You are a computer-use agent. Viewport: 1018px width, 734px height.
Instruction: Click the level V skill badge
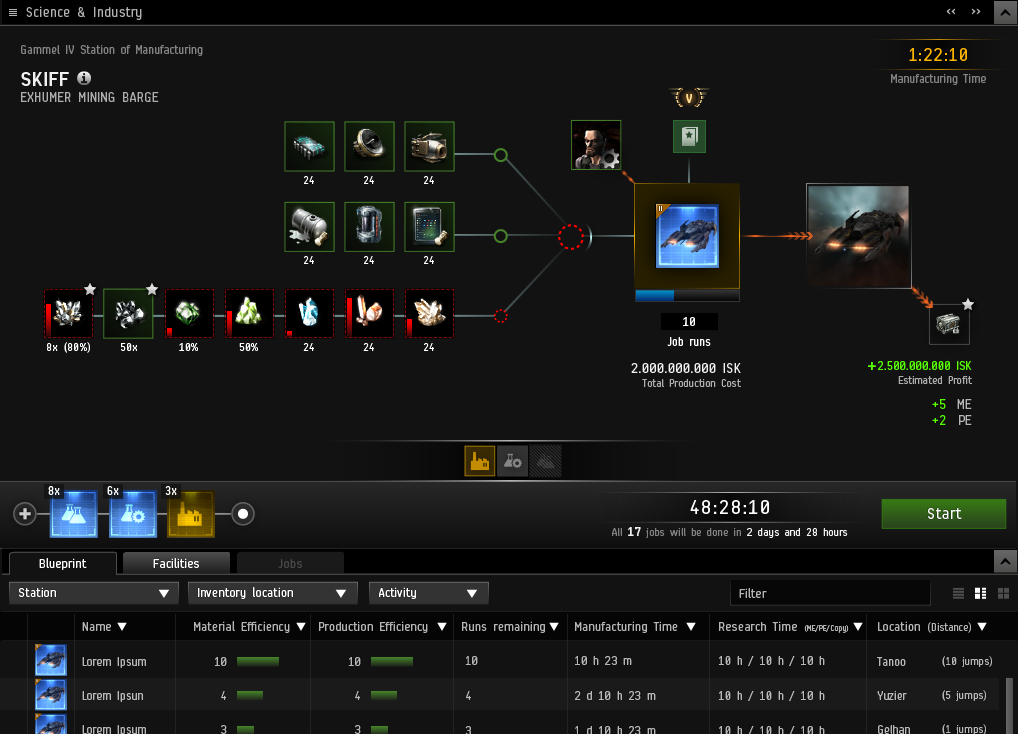coord(689,98)
